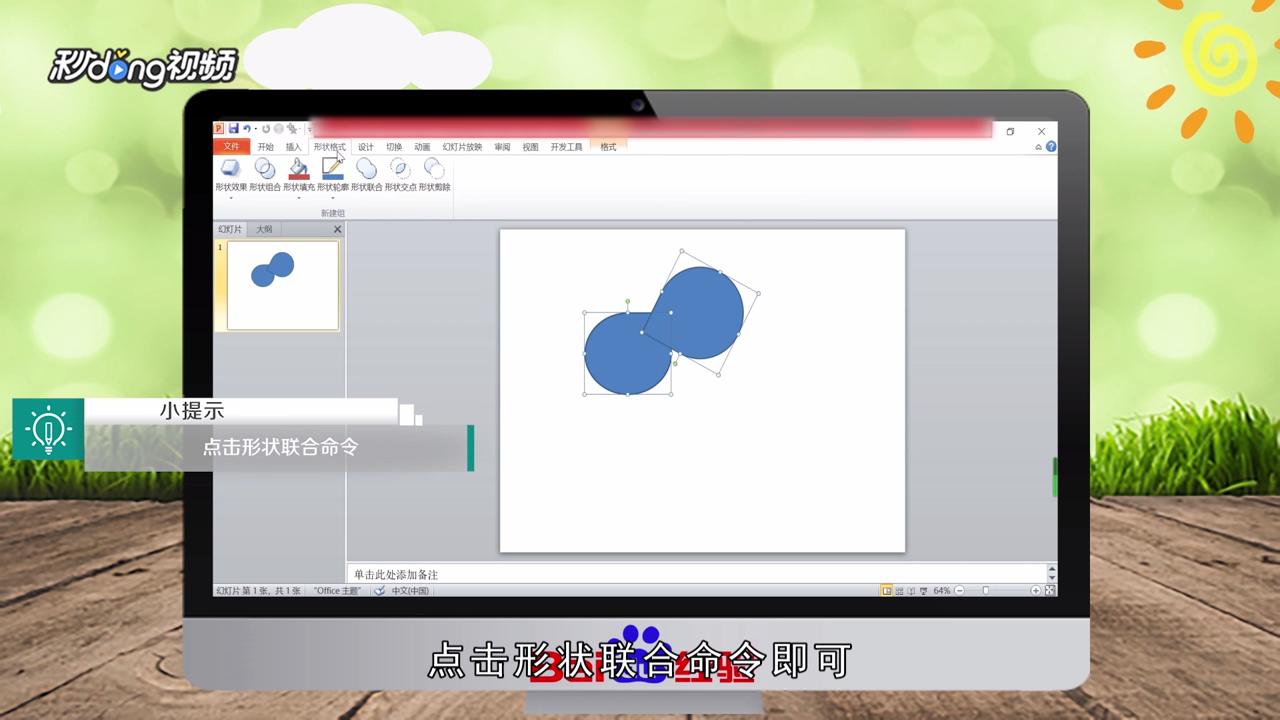Fit slide to current window
The image size is (1280, 720).
(x=1050, y=591)
